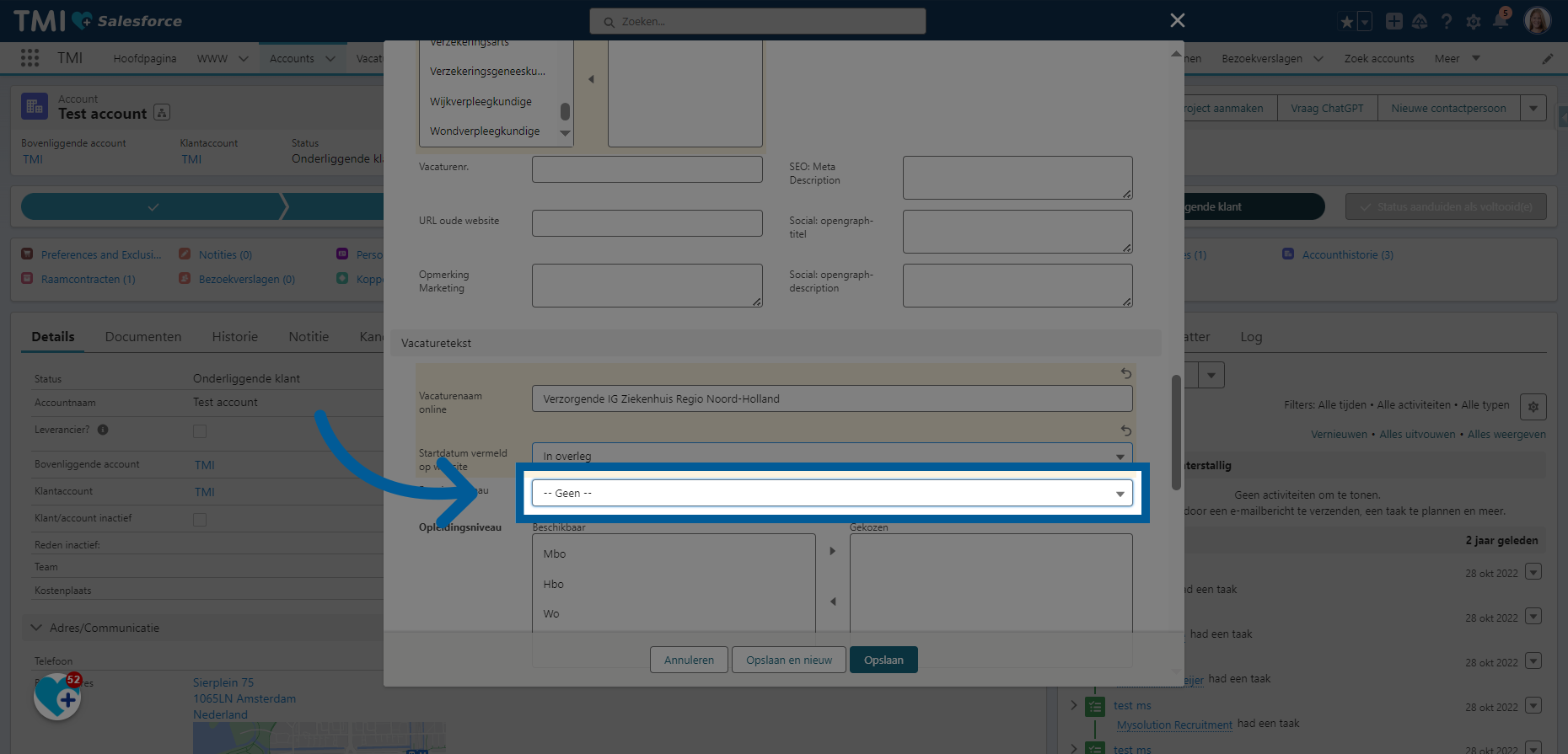Toggle the Leverancier? checkbox
This screenshot has height=754, width=1568.
(200, 431)
